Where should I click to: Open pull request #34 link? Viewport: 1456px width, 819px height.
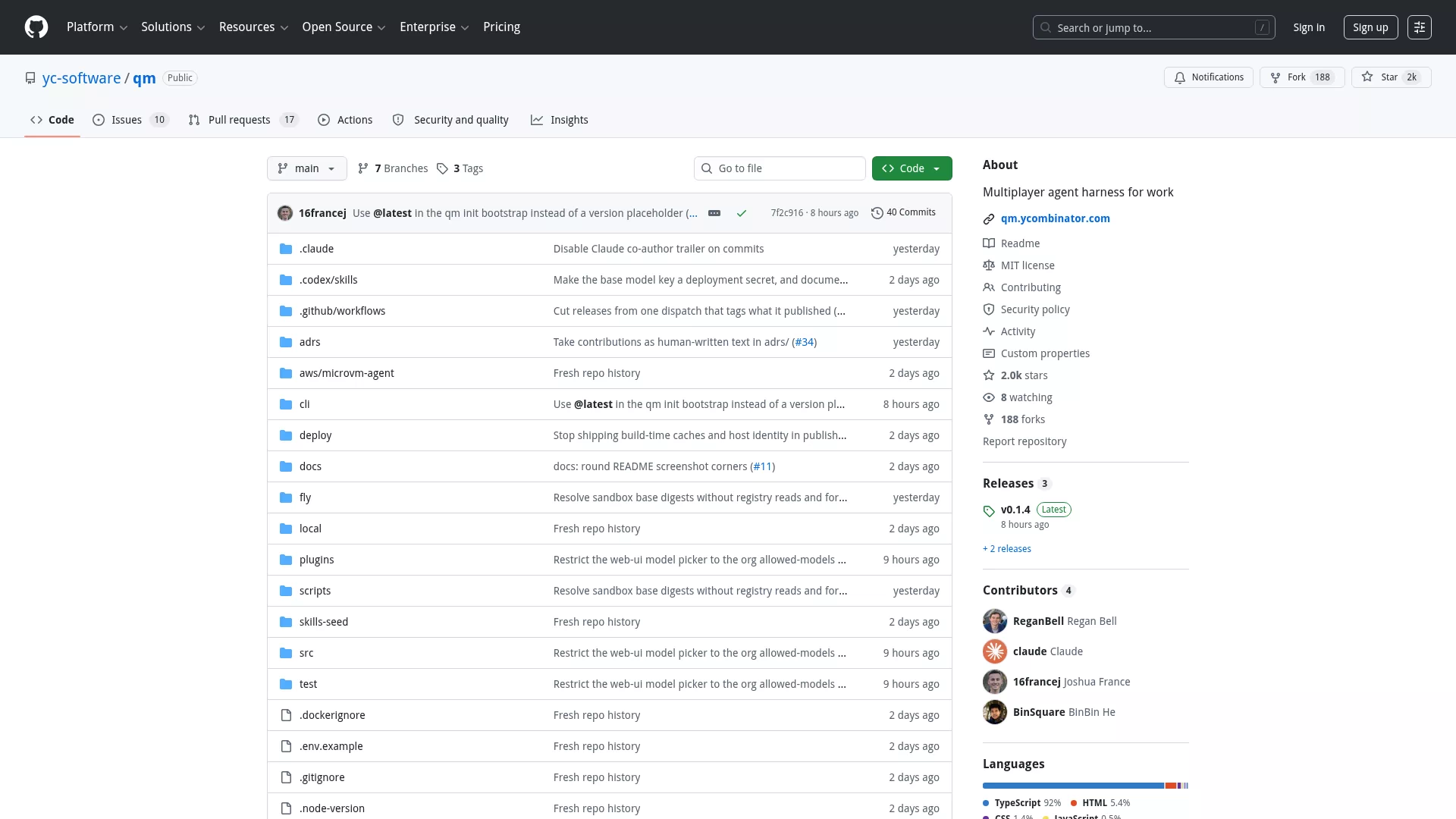(804, 342)
